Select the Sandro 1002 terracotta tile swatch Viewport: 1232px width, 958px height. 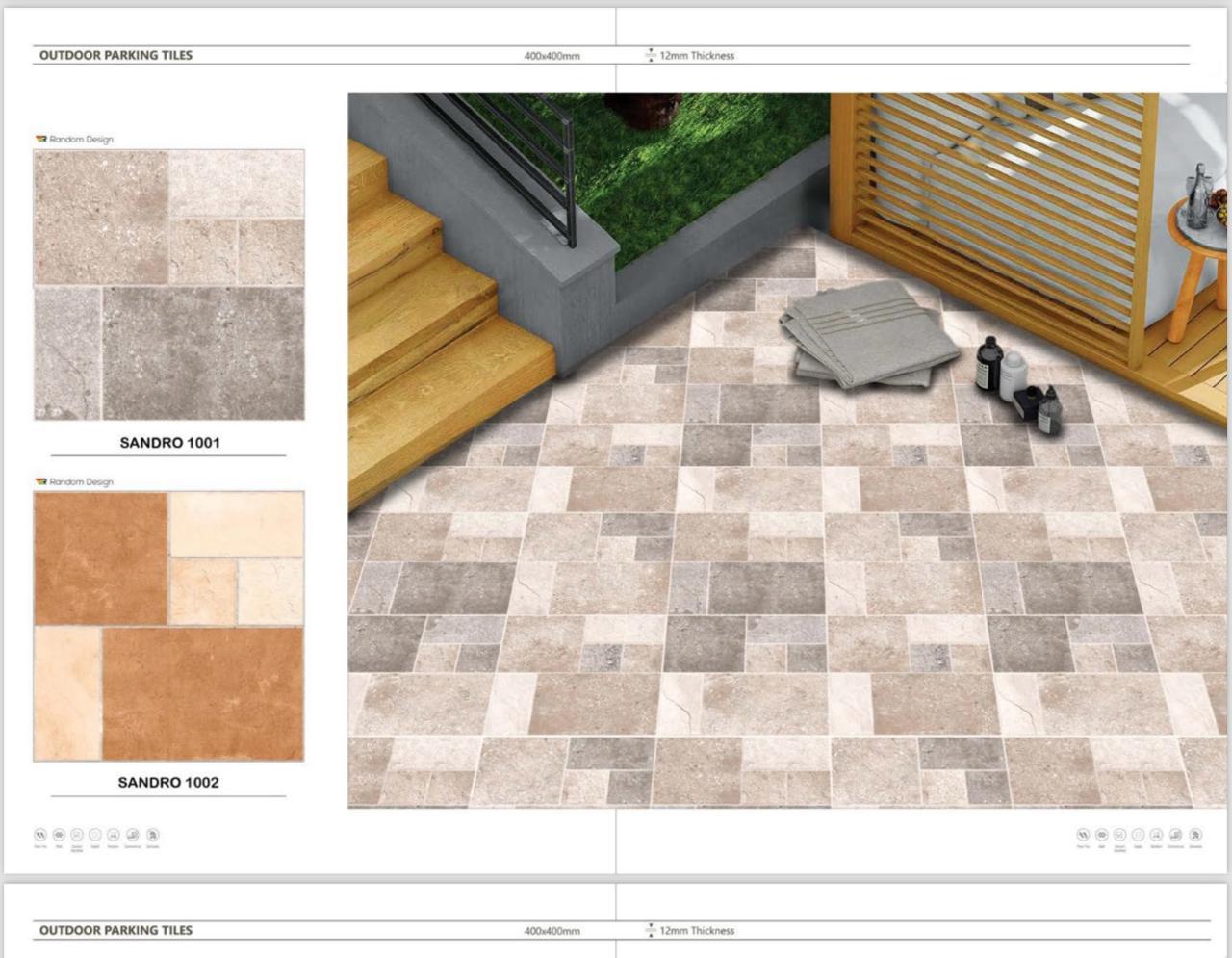[x=169, y=626]
